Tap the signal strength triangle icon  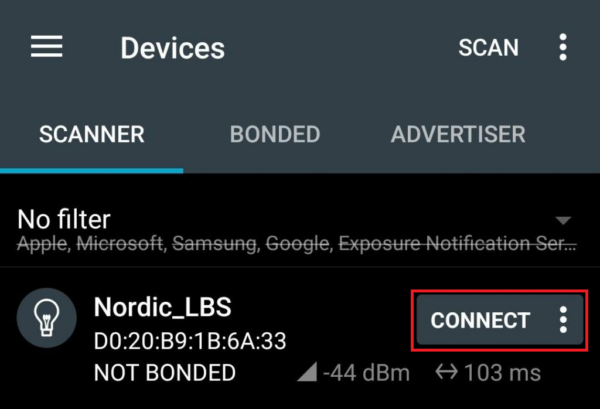point(307,372)
